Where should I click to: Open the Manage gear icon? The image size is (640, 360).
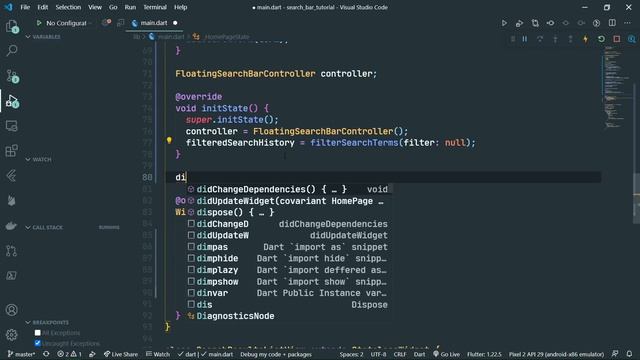11,335
